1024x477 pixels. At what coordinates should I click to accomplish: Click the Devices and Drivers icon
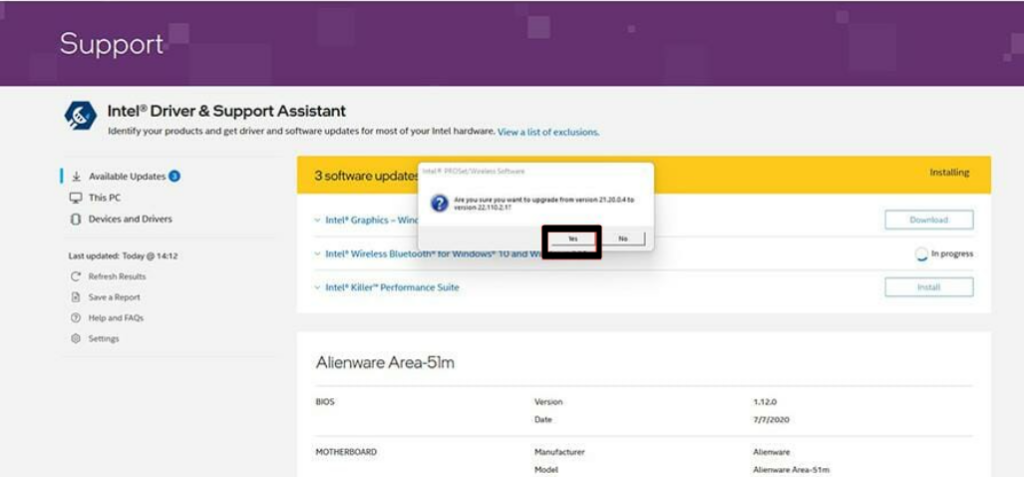(76, 220)
